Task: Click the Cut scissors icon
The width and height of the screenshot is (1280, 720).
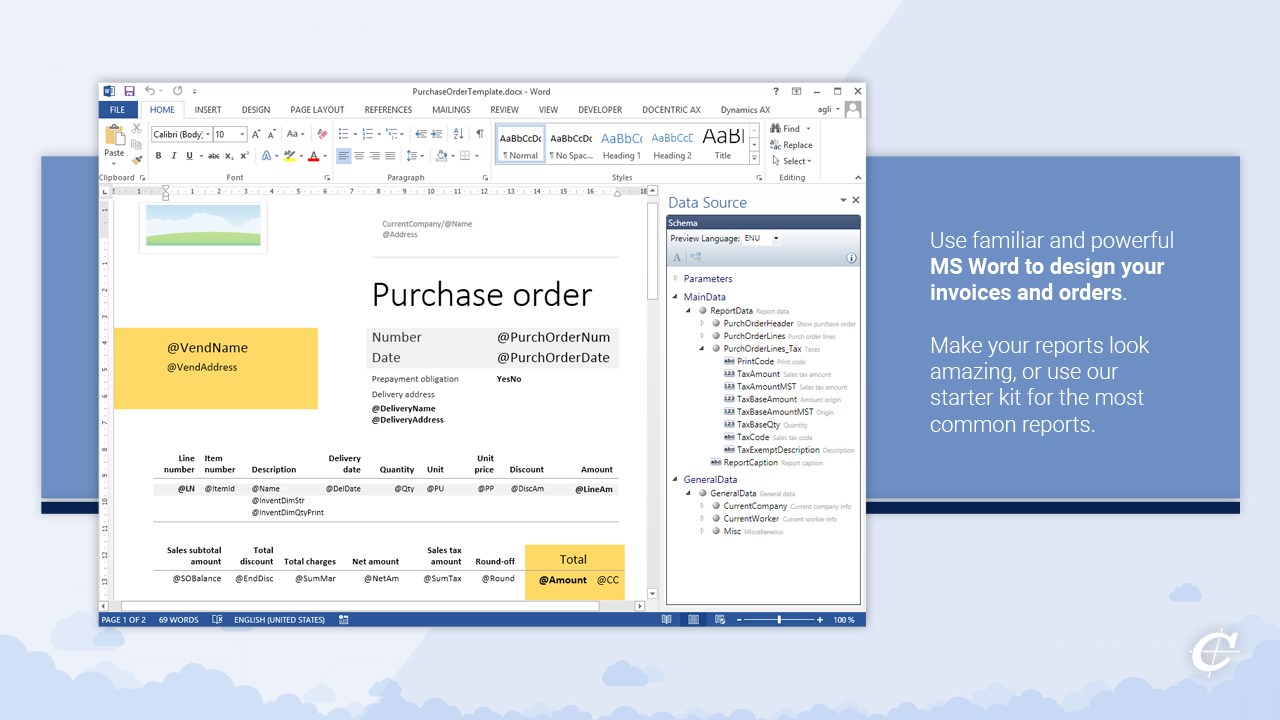Action: 136,129
